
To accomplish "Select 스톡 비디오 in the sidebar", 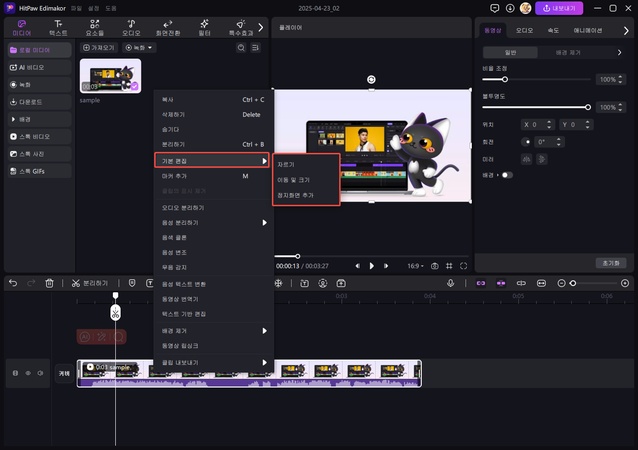I will 39,137.
